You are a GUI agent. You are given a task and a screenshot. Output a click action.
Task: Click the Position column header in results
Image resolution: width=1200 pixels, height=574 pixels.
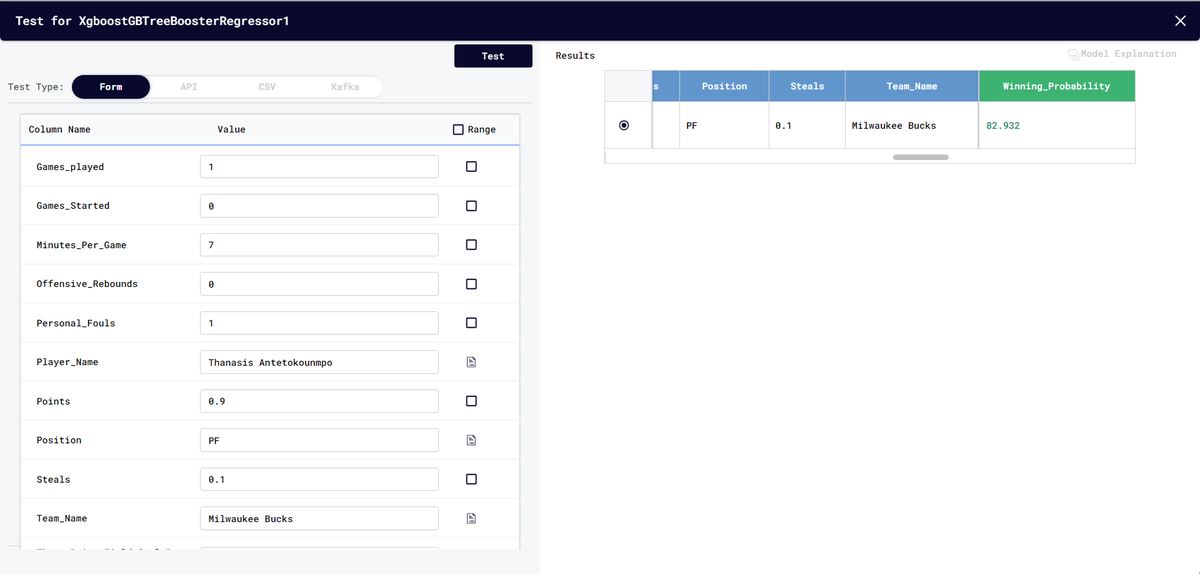pyautogui.click(x=724, y=86)
